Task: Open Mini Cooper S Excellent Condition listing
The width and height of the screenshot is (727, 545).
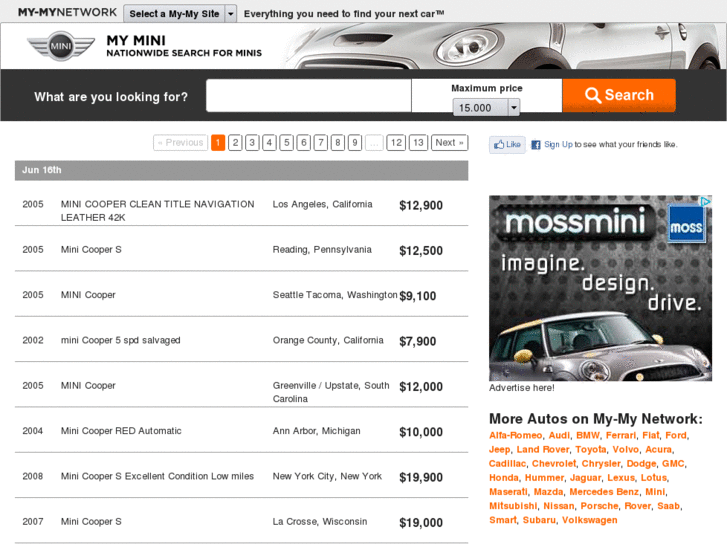Action: [241, 476]
